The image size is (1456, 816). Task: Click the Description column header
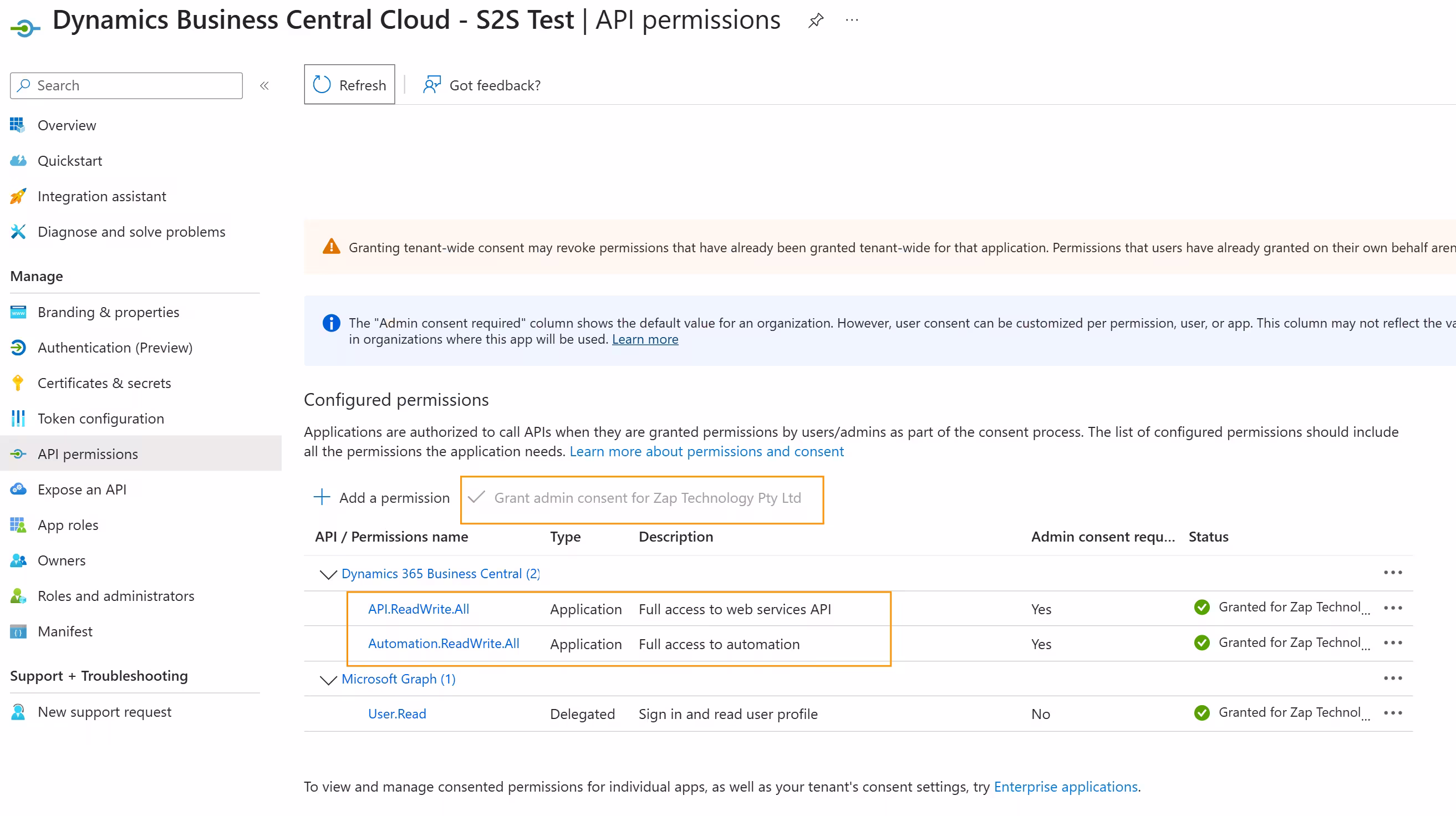point(676,537)
